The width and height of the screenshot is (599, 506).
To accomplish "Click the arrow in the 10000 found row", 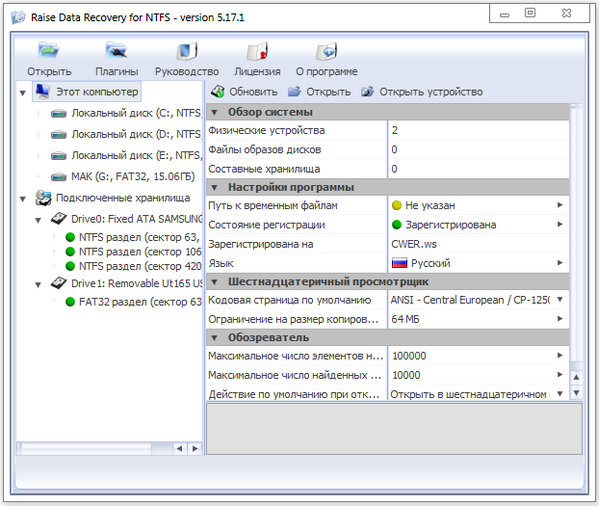I will (560, 375).
